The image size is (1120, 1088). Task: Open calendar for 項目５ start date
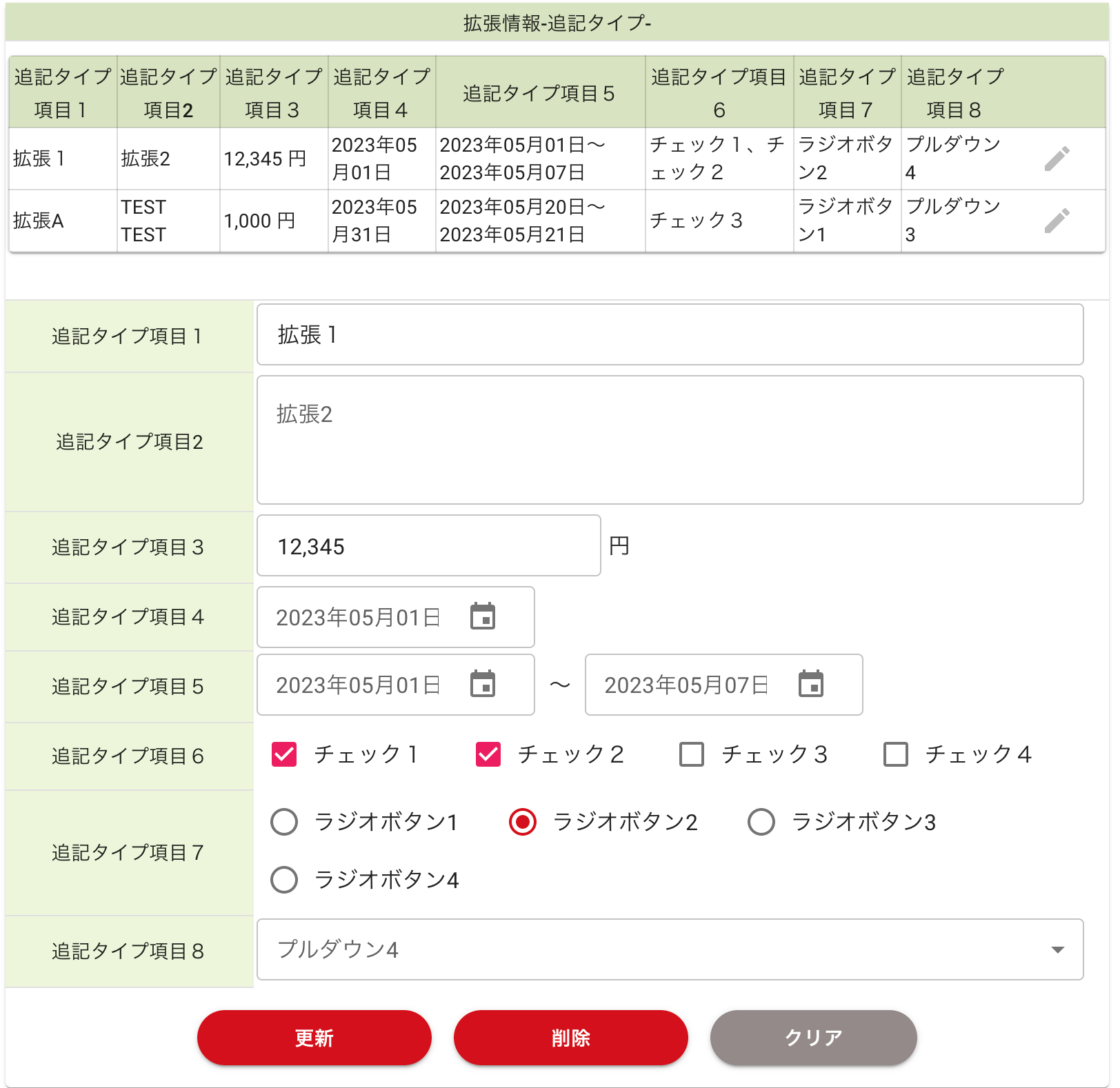coord(483,684)
